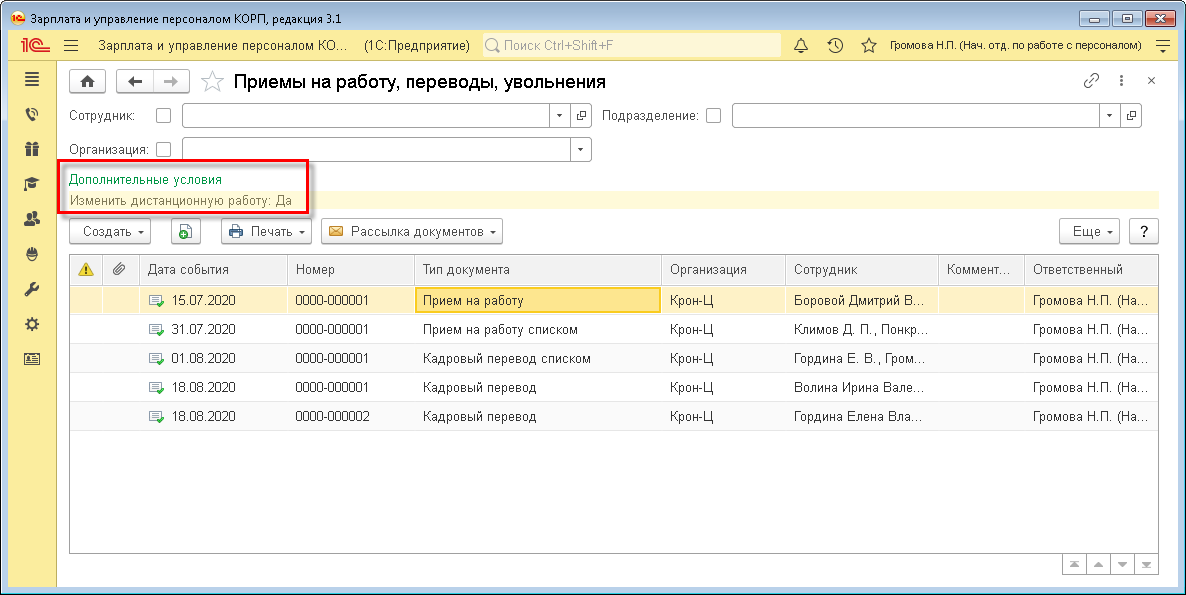
Task: Open the graduation cap sidebar section
Action: (x=32, y=184)
